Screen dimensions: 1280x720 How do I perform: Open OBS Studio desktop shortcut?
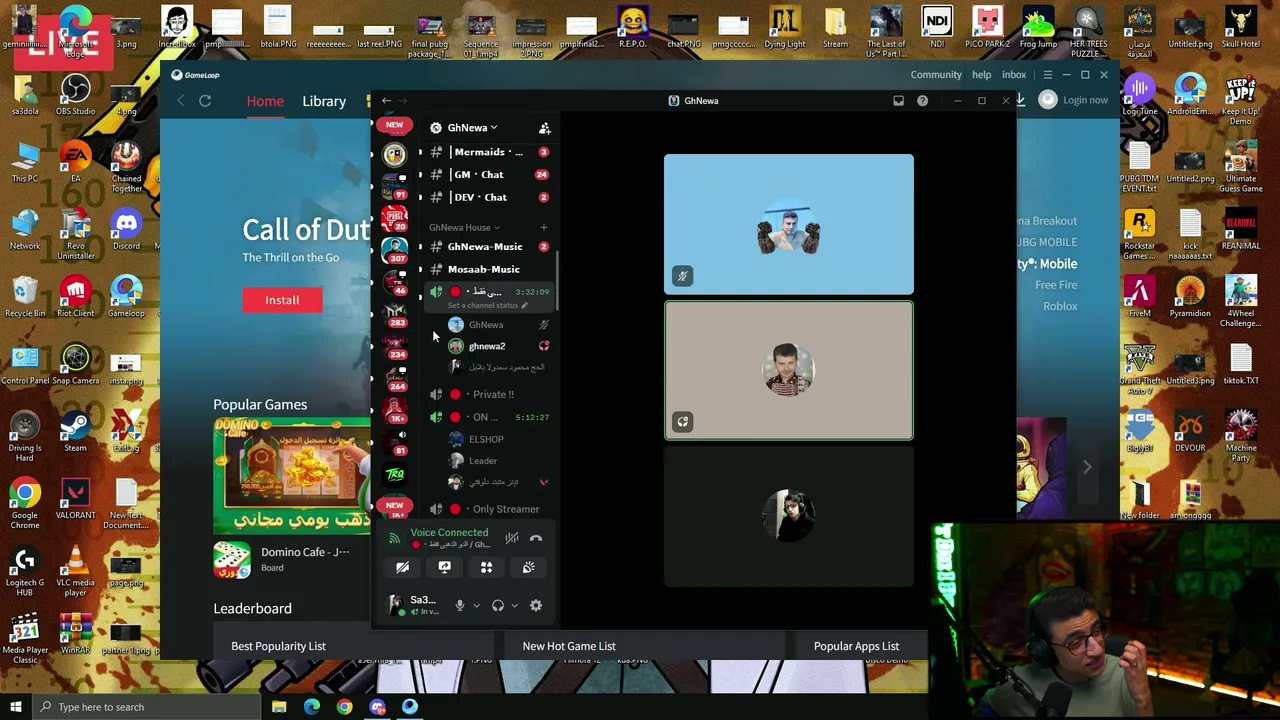(76, 96)
